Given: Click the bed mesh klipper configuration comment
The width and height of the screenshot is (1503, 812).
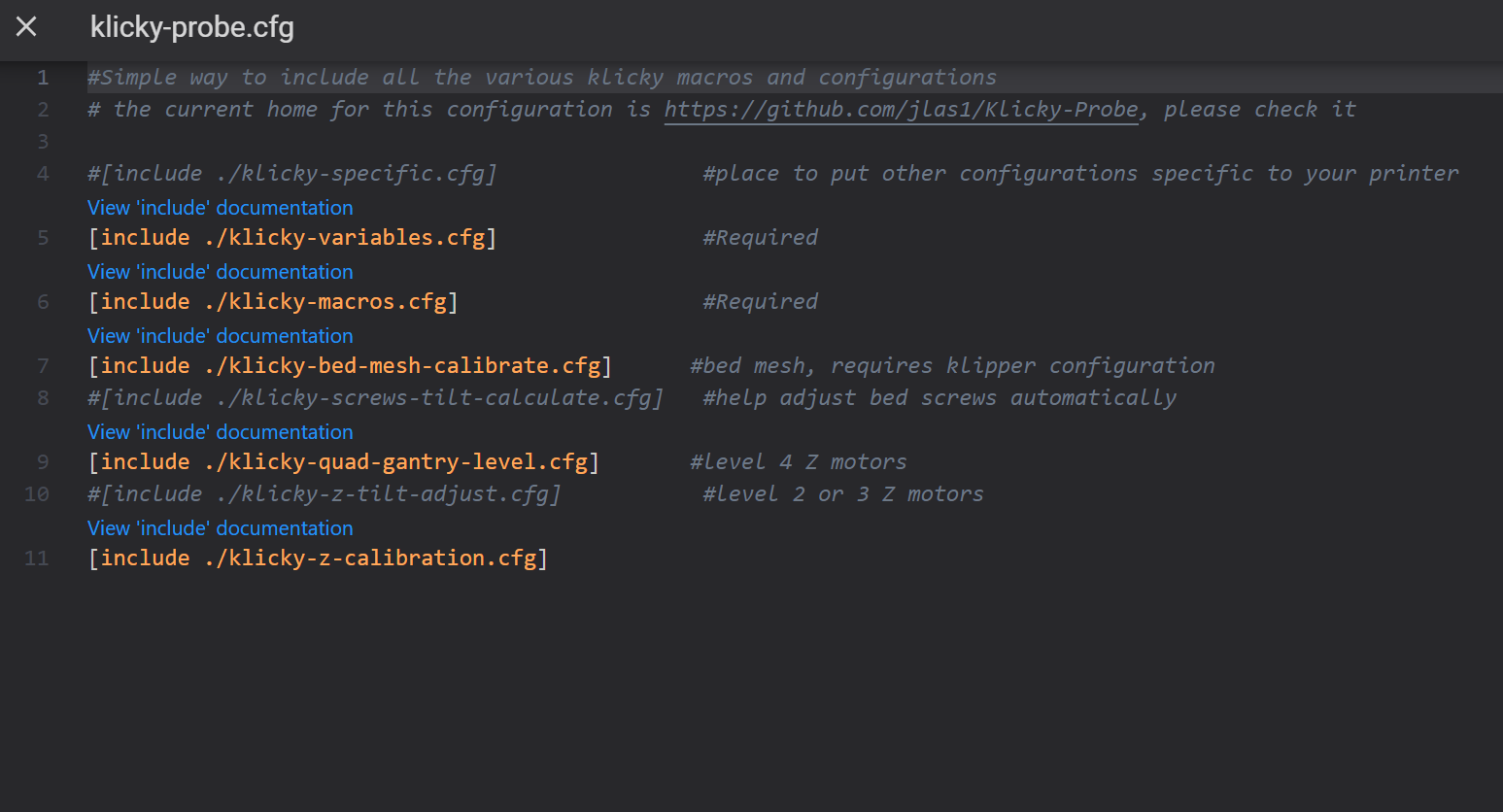Looking at the screenshot, I should (x=951, y=365).
